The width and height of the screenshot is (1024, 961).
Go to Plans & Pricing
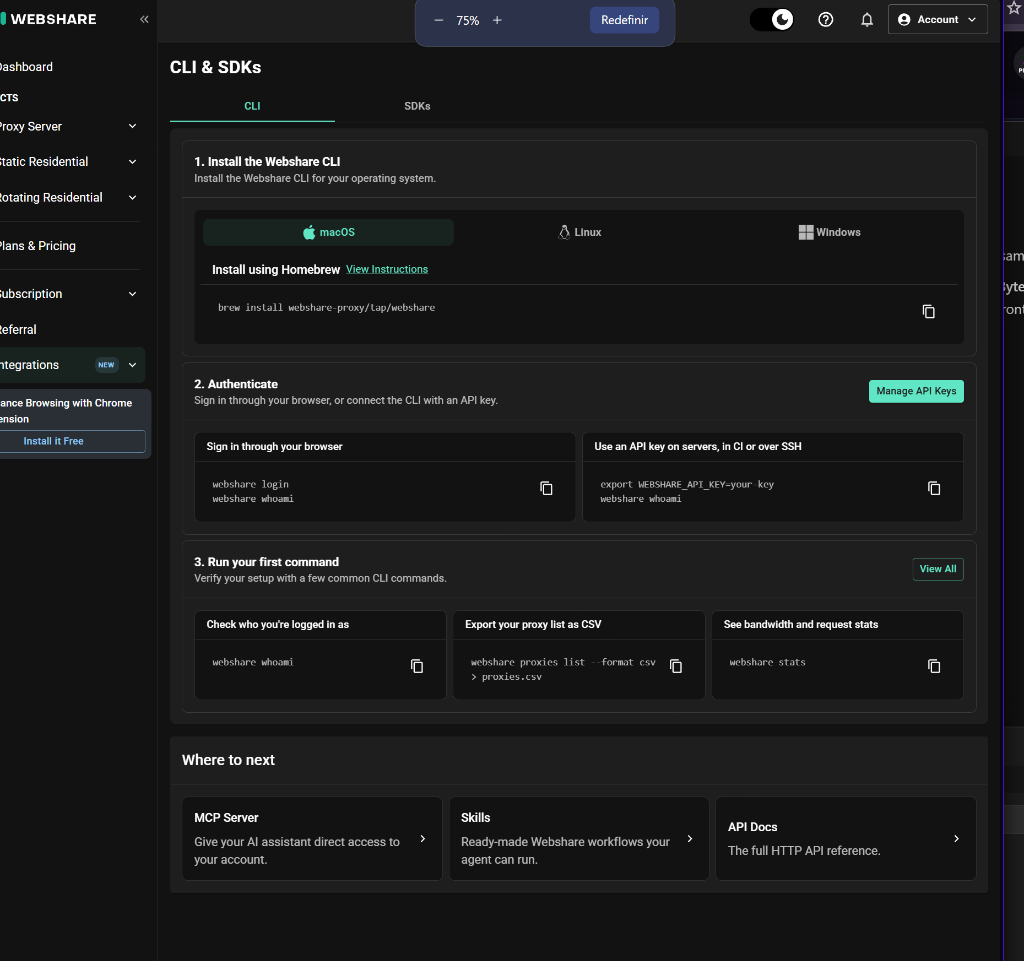click(38, 246)
